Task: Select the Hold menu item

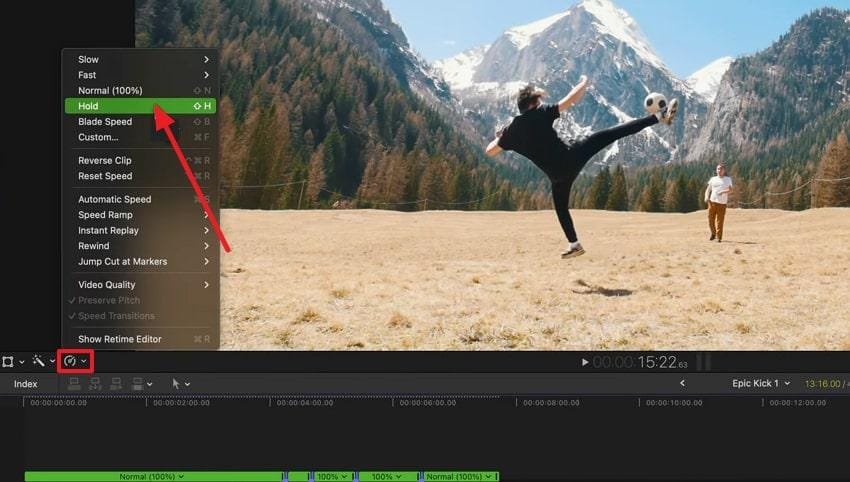Action: click(141, 106)
